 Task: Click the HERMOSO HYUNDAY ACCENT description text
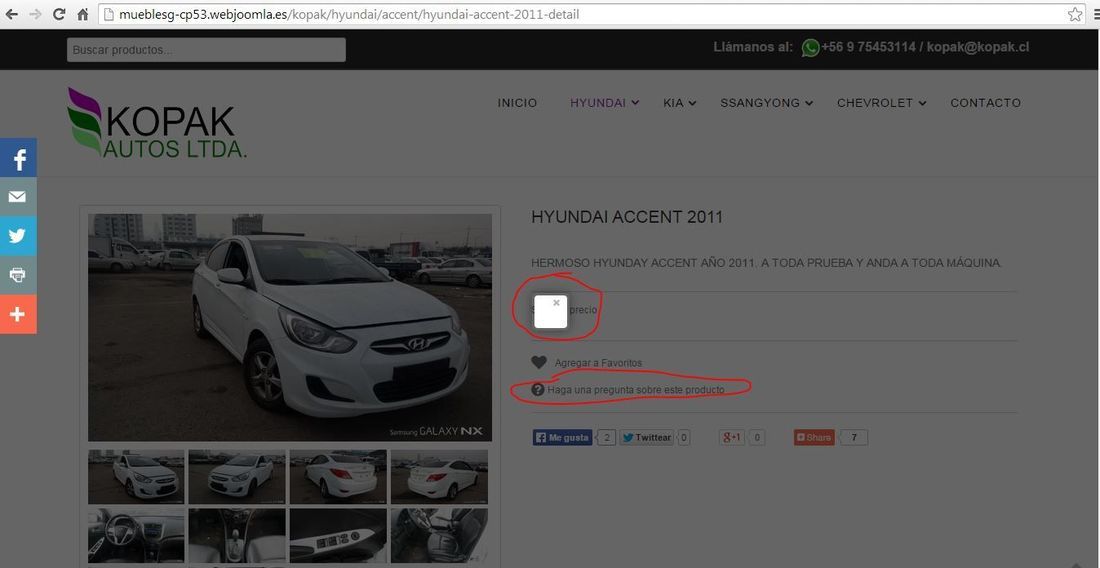tap(767, 264)
